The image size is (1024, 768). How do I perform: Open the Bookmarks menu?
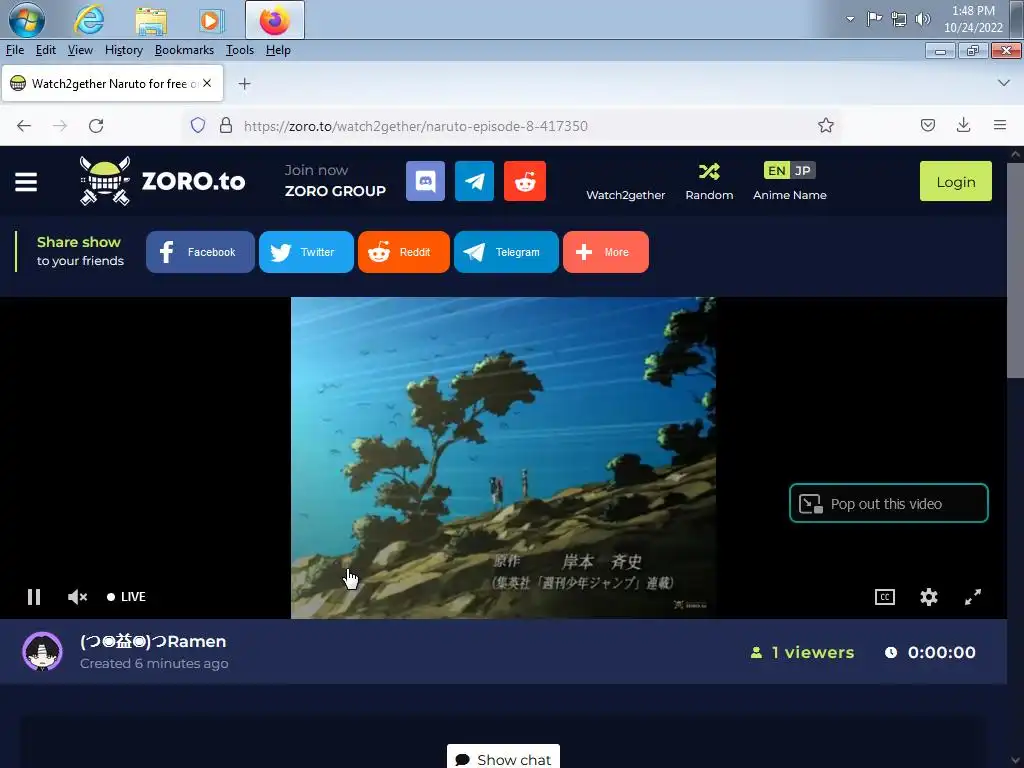click(x=184, y=50)
